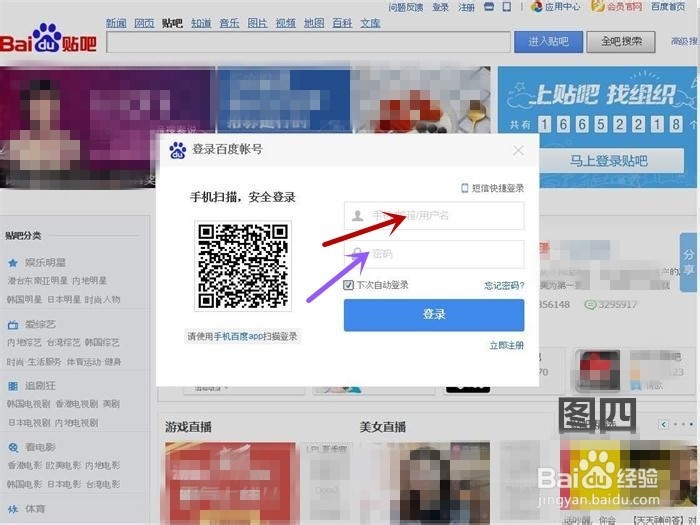Open the 内地明星 subcategory
700x525 pixels.
tap(89, 281)
